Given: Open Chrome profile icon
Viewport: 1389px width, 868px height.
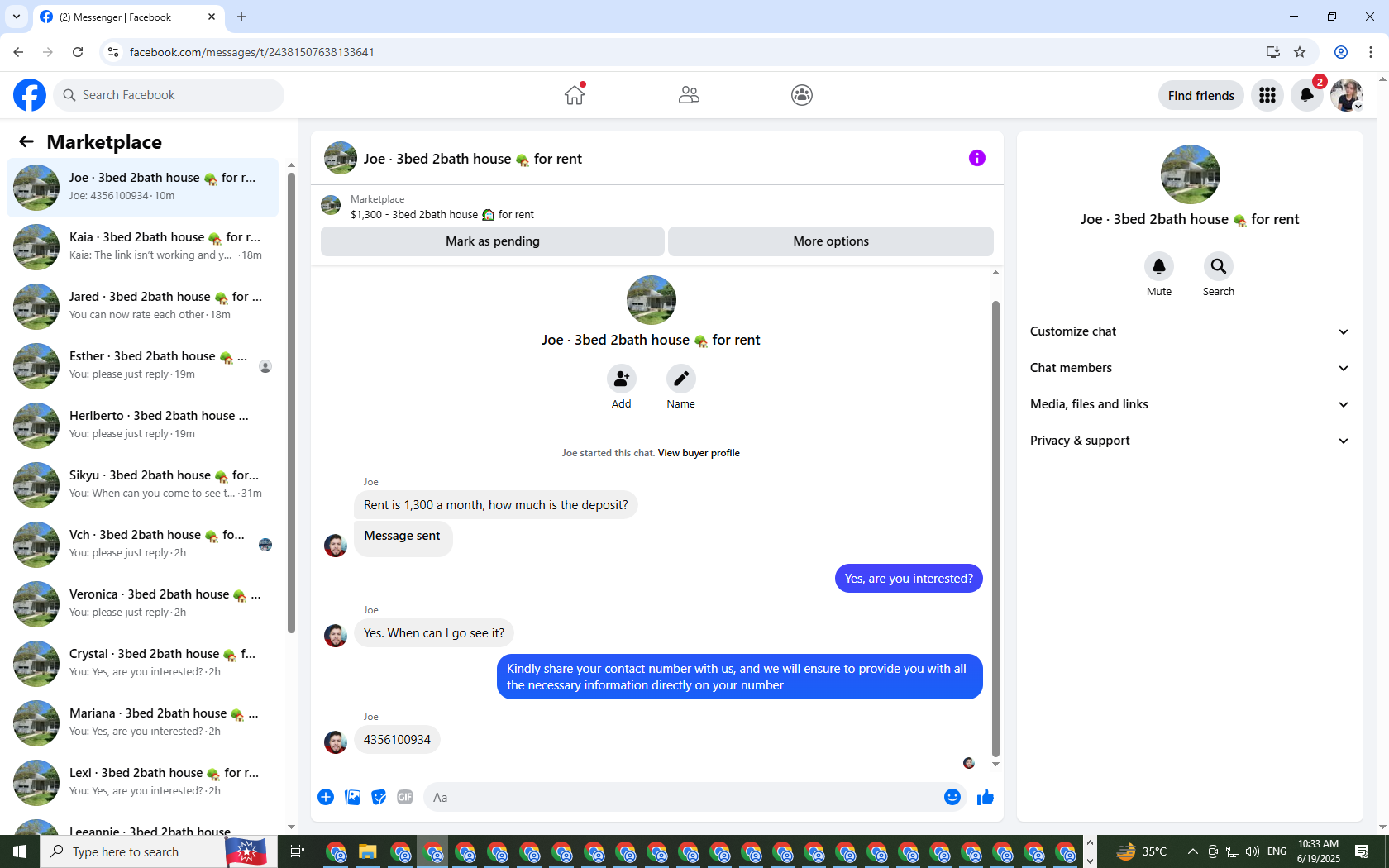Looking at the screenshot, I should (x=1341, y=52).
